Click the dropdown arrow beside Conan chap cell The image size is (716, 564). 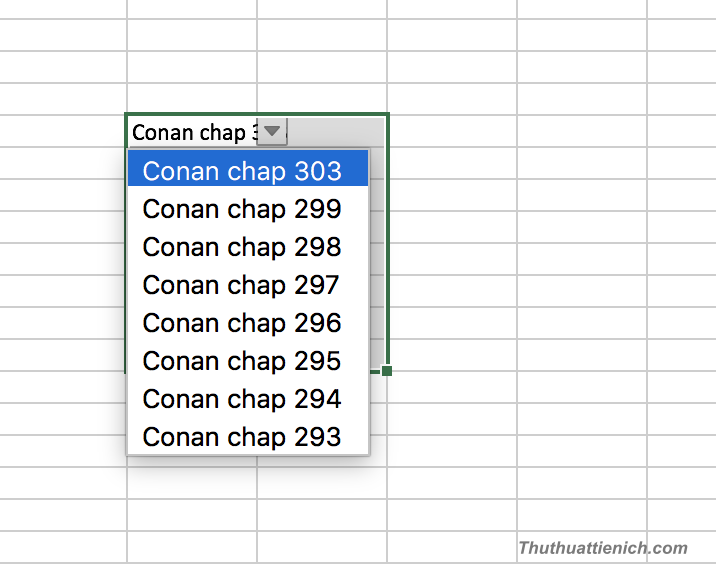pos(272,131)
